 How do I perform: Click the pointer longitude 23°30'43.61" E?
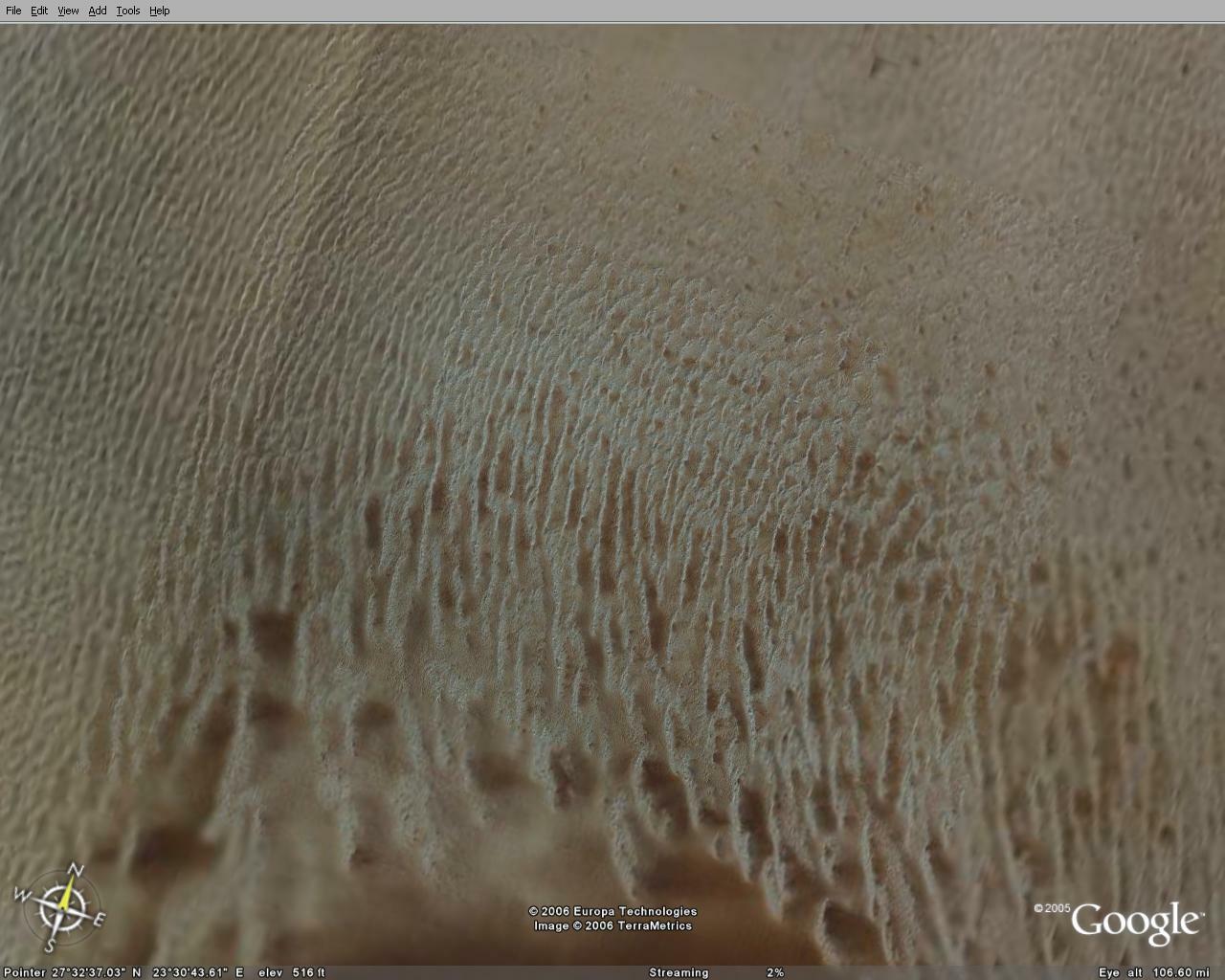(199, 972)
